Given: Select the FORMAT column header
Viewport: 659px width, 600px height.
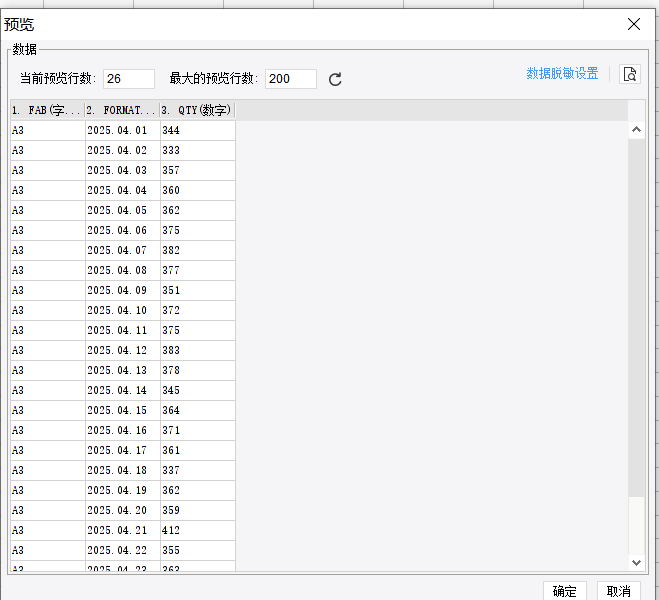Looking at the screenshot, I should point(122,111).
